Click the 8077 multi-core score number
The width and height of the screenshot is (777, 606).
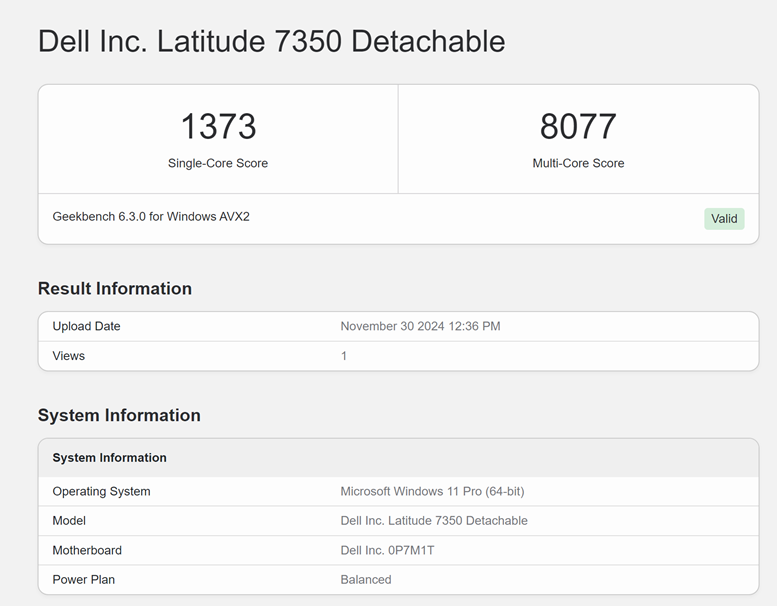[578, 126]
